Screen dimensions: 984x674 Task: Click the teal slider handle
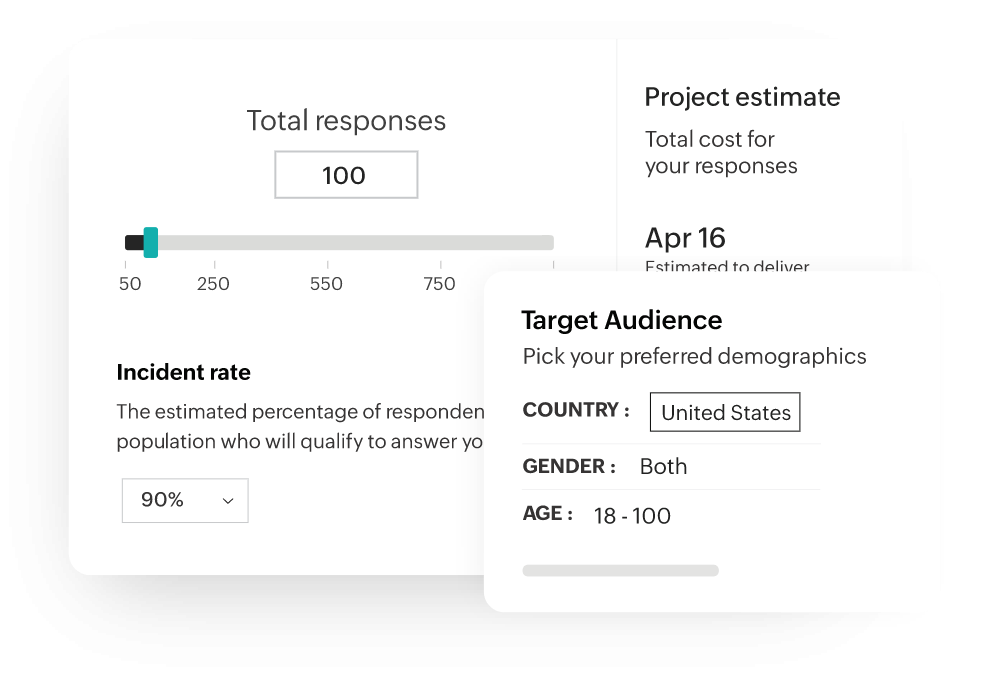(151, 242)
